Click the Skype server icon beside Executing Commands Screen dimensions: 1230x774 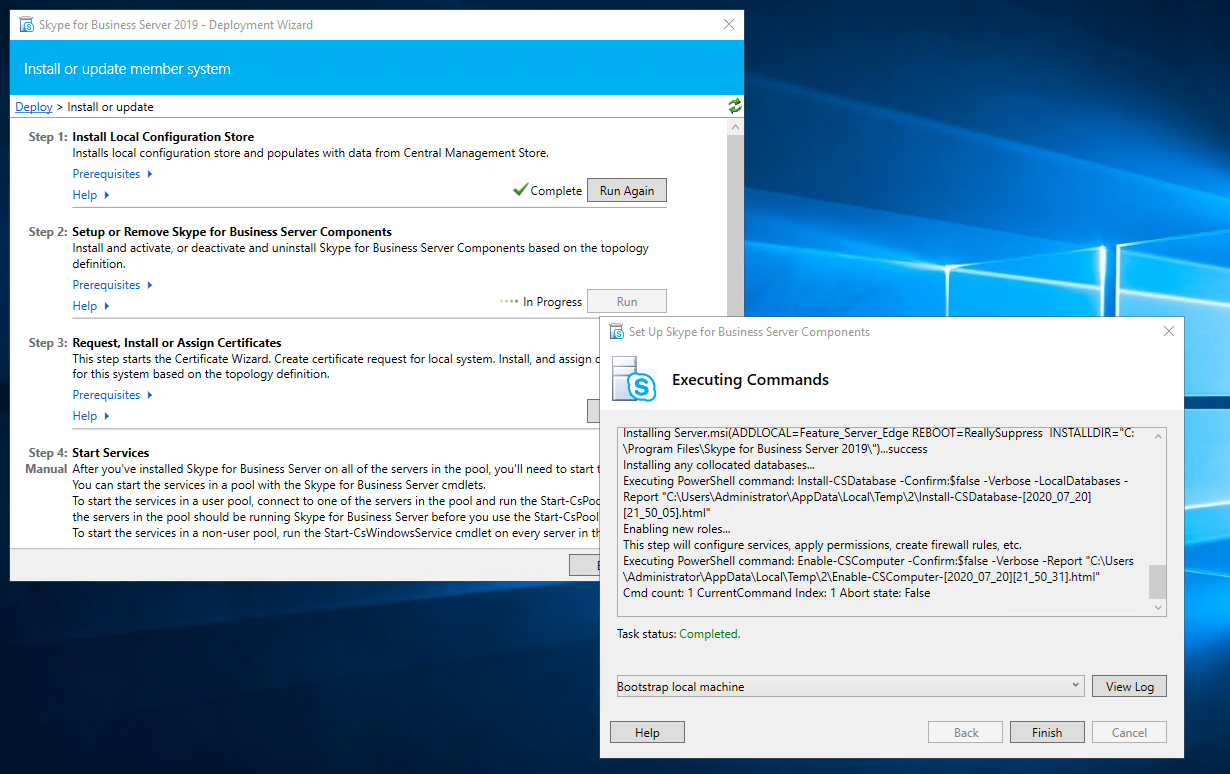[x=632, y=379]
